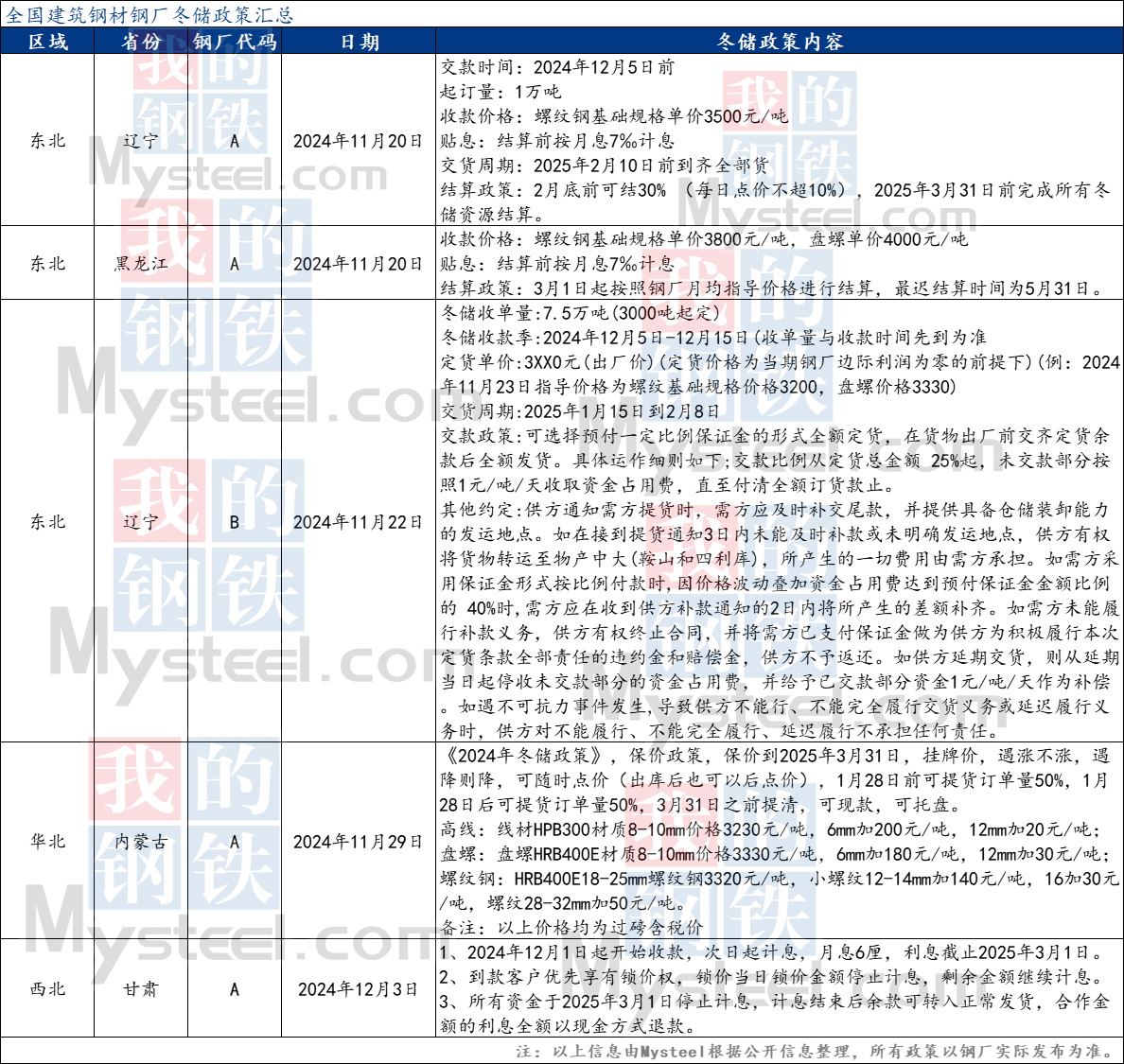Click the line 备注：以上价格均为过磅含税价
The image size is (1124, 1064).
tap(572, 928)
